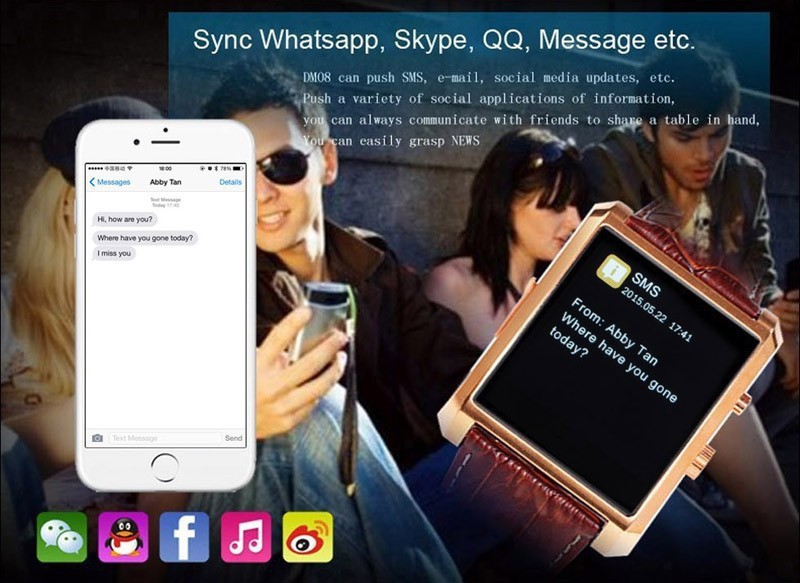Tap the "I miss you" message bubble
This screenshot has width=800, height=583.
coord(113,254)
